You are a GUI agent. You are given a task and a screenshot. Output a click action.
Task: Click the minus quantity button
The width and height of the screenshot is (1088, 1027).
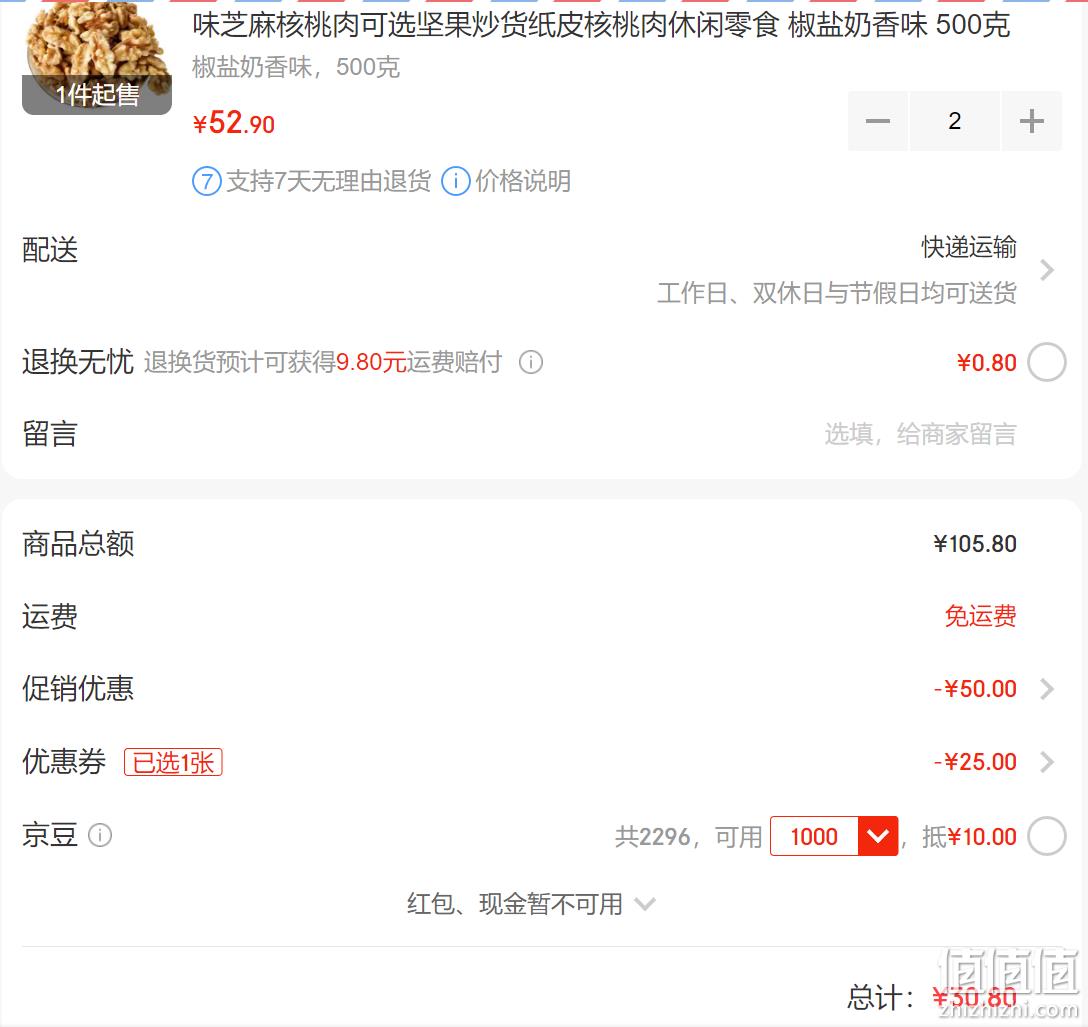pos(878,121)
